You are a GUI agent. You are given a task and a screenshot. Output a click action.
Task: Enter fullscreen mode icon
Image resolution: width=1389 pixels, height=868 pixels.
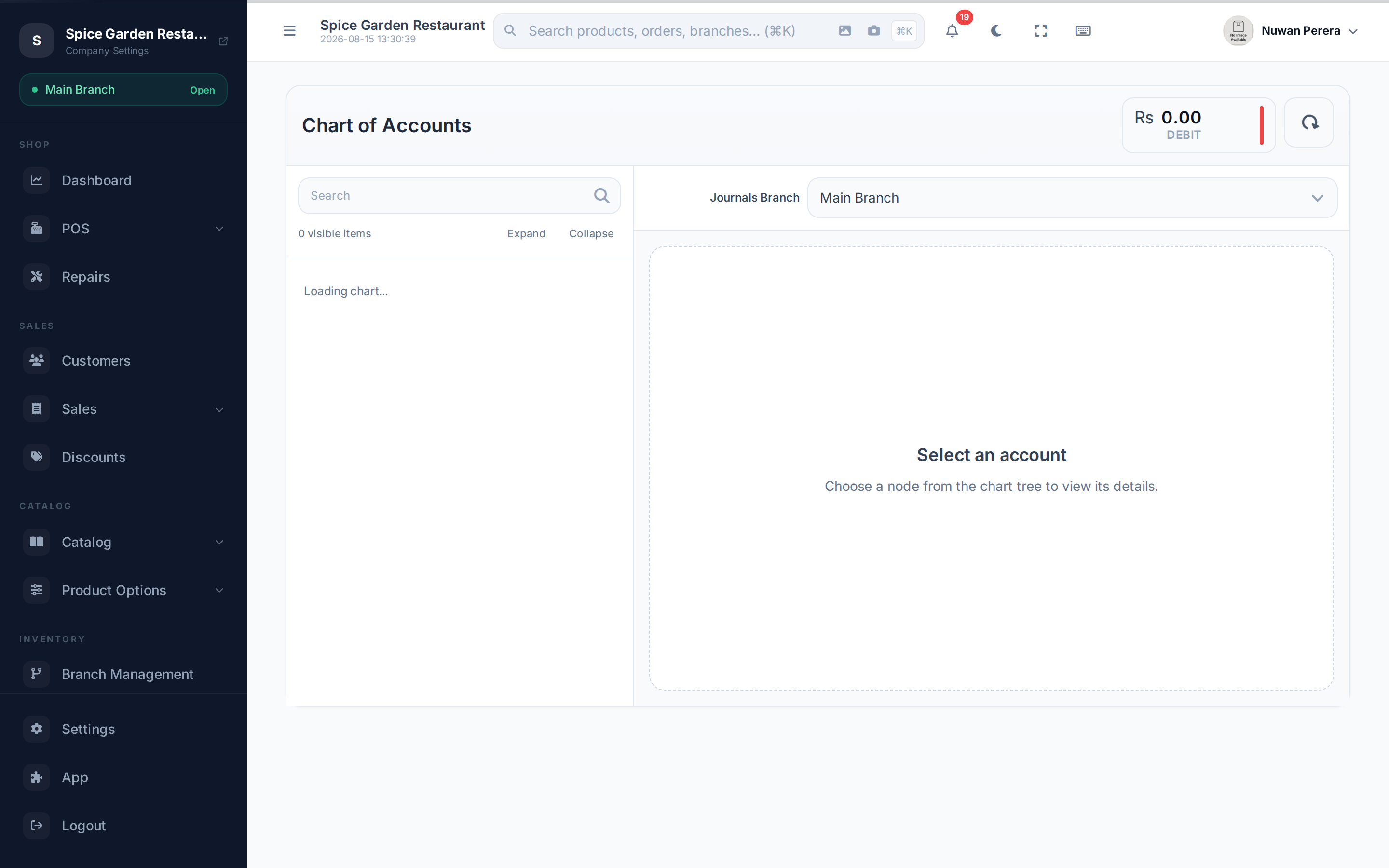(x=1041, y=31)
